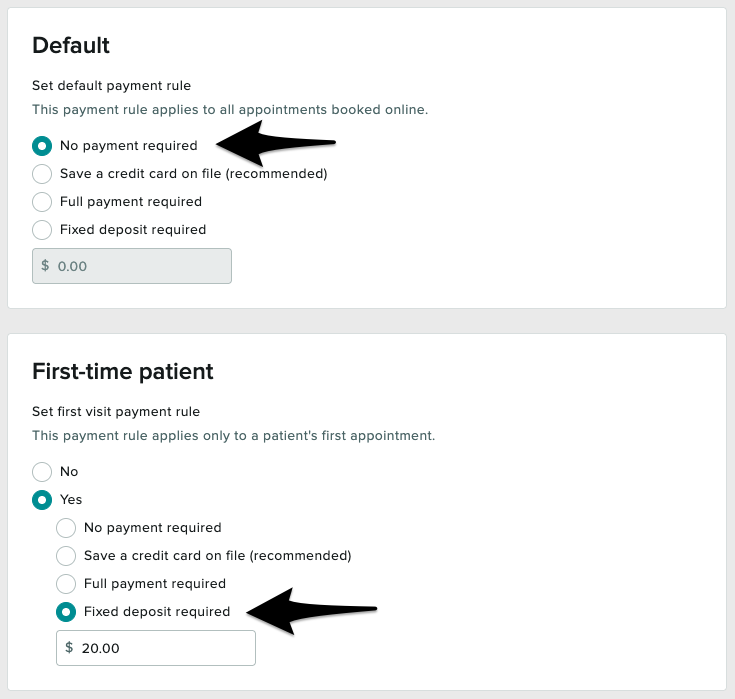735x699 pixels.
Task: Click the Set first visit payment rule label
Action: (116, 412)
